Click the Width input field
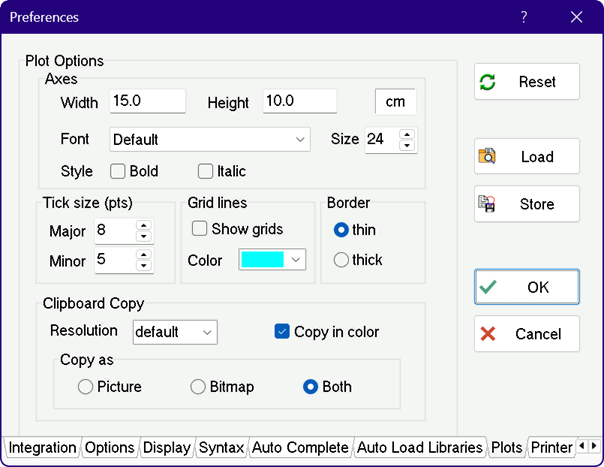Image resolution: width=604 pixels, height=467 pixels. pos(148,102)
